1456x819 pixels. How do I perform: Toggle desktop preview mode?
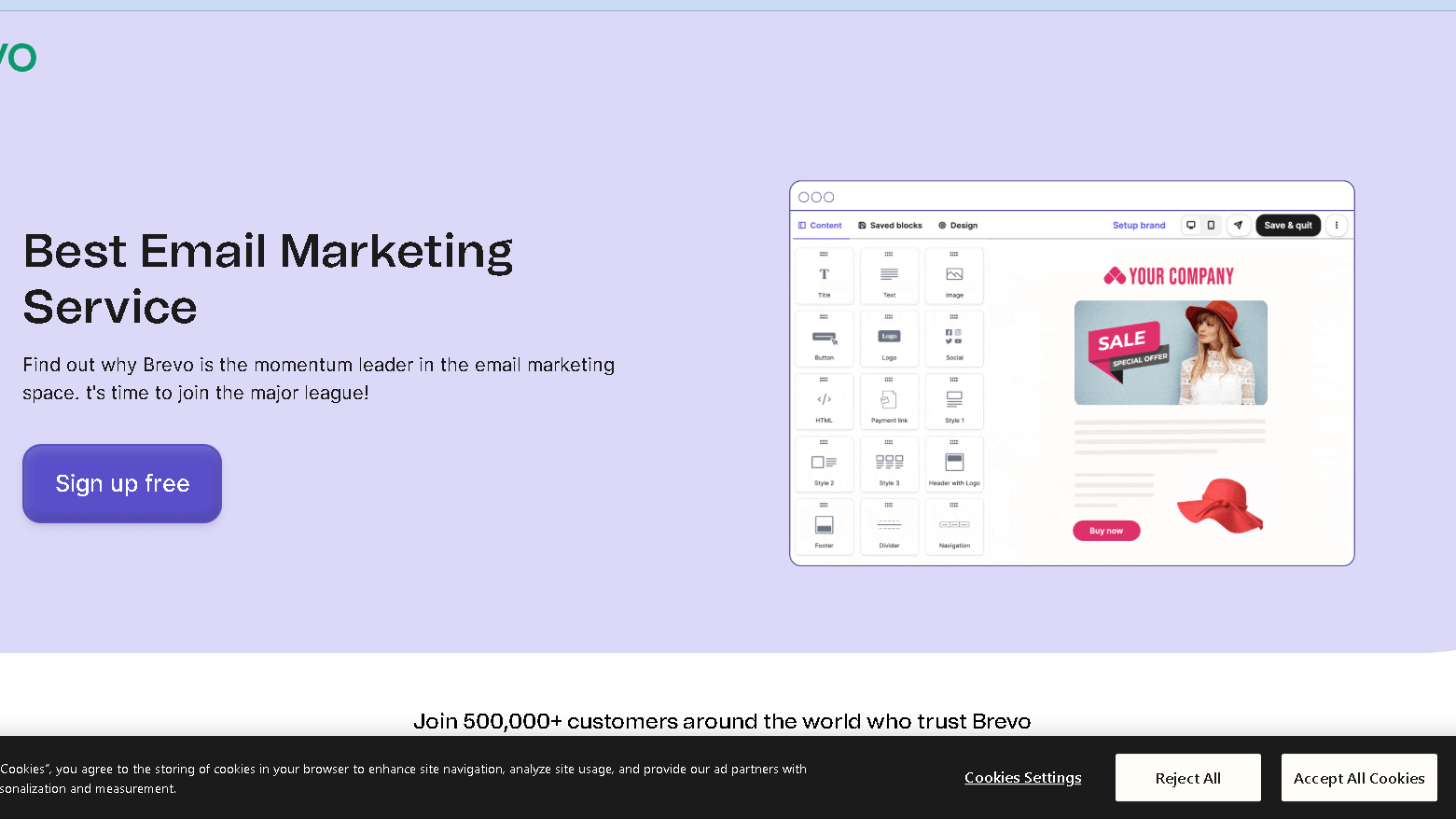pos(1191,225)
